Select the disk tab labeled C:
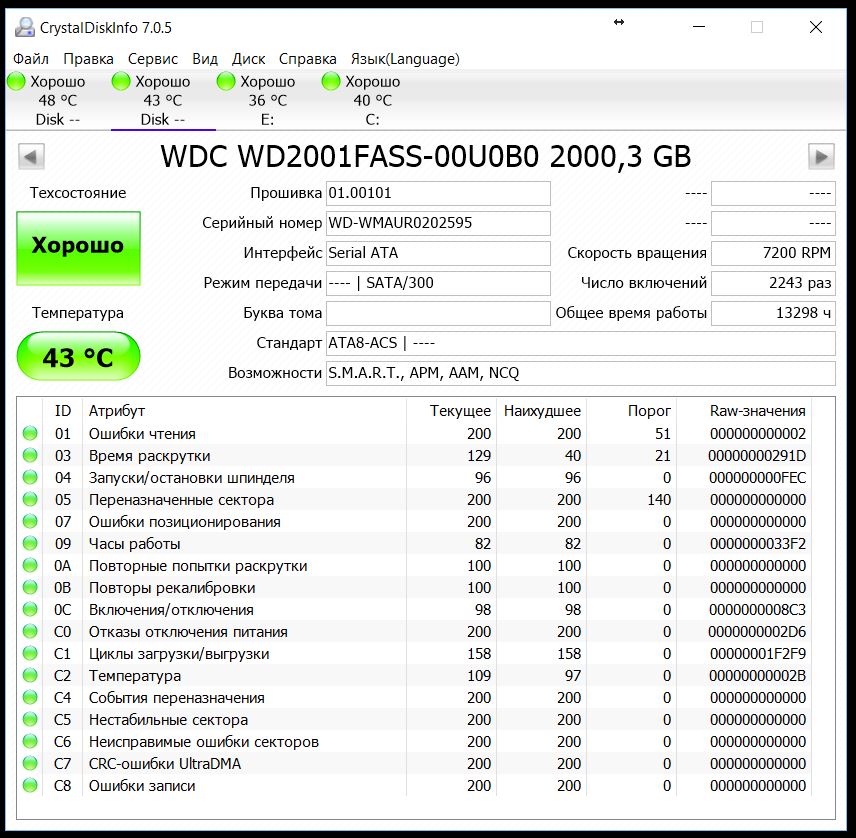This screenshot has height=838, width=856. coord(373,100)
